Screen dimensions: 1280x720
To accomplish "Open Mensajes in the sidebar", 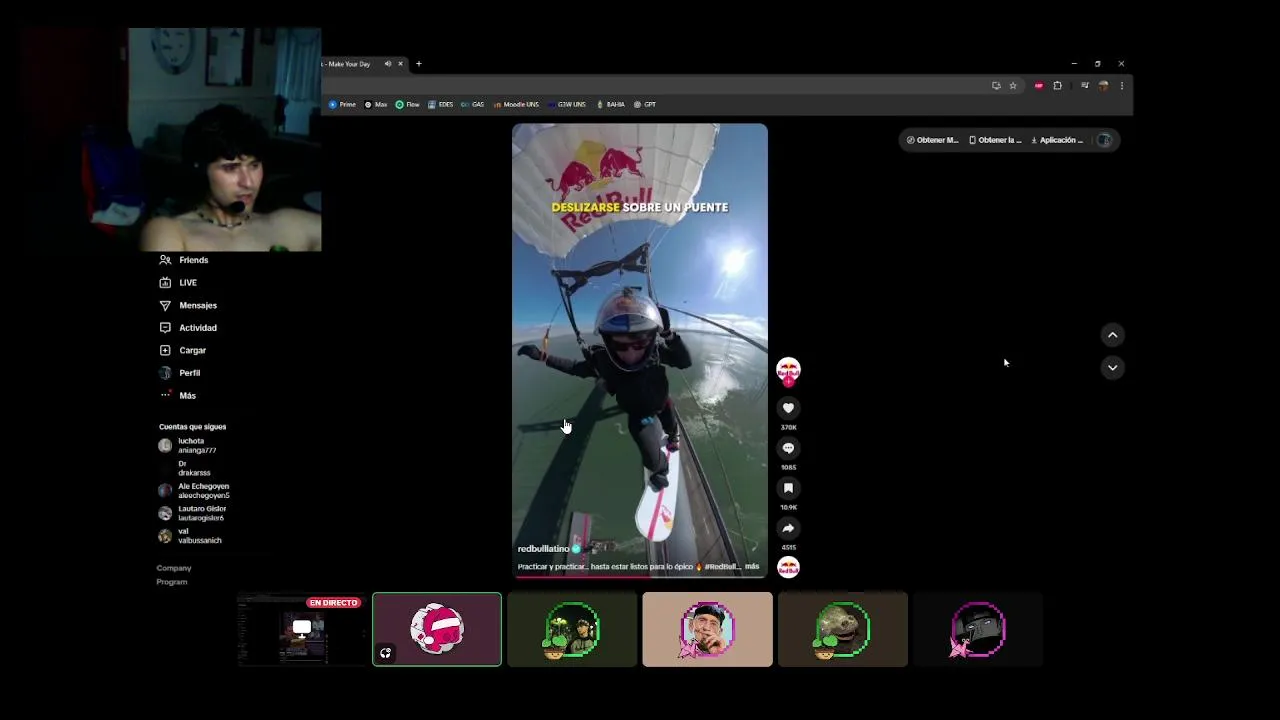I will pos(188,305).
